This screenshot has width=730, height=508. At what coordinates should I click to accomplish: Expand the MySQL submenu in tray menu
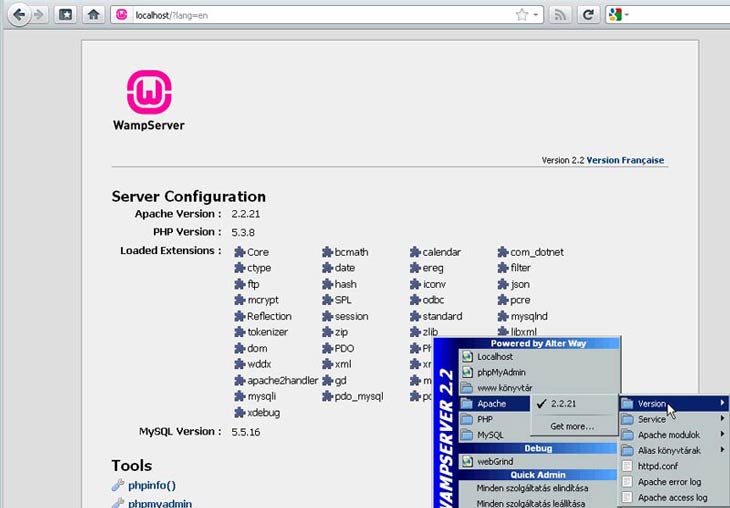pos(494,435)
